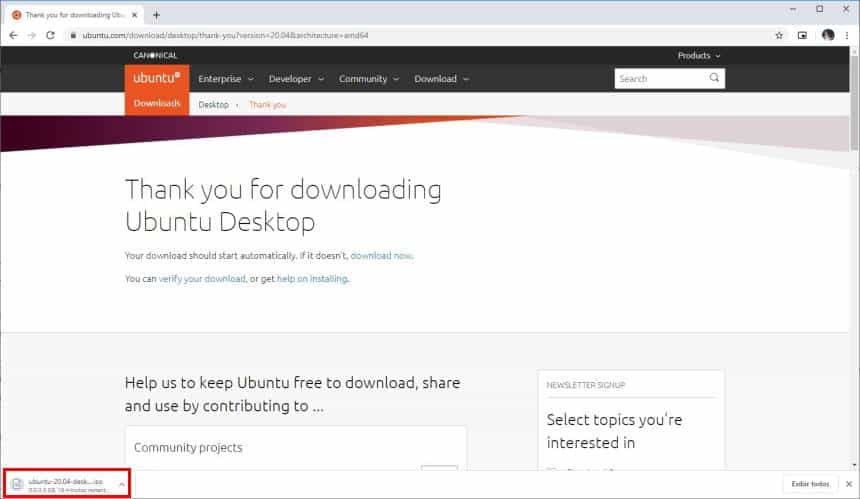Click the downloaded ISO file icon

(x=17, y=484)
